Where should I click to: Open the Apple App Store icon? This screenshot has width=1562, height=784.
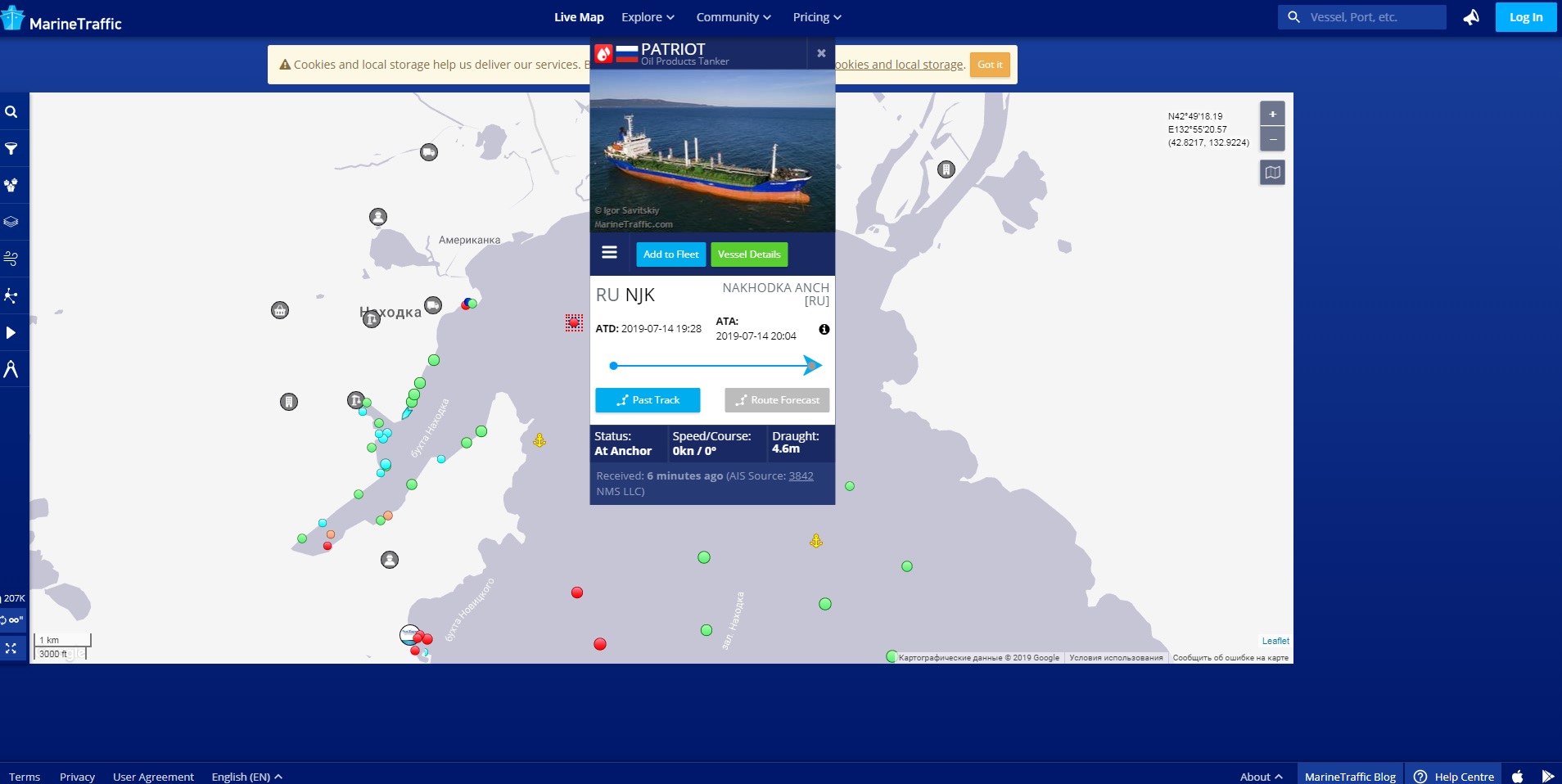(1518, 777)
